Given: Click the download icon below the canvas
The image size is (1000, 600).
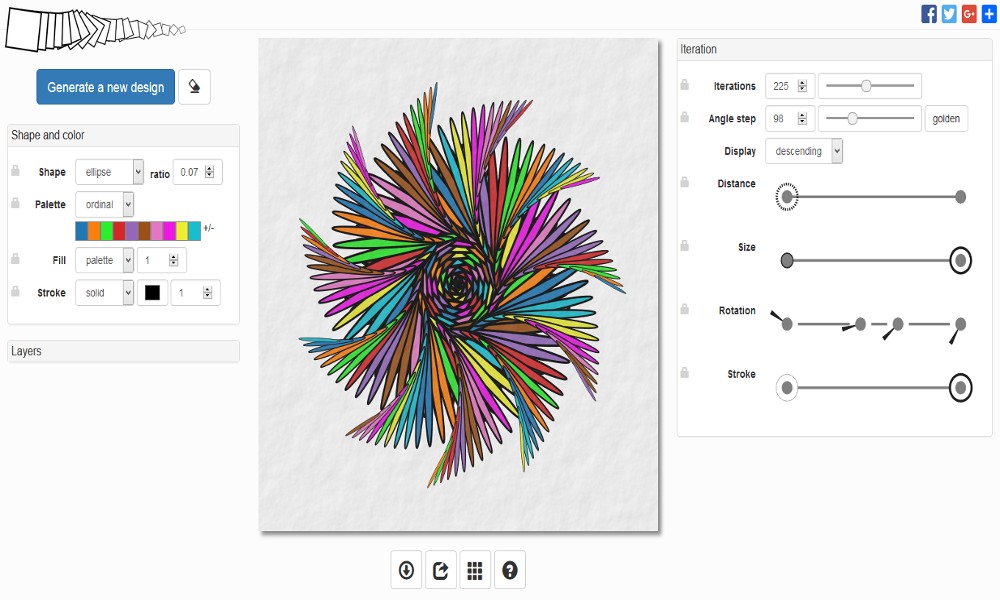Looking at the screenshot, I should (x=406, y=570).
